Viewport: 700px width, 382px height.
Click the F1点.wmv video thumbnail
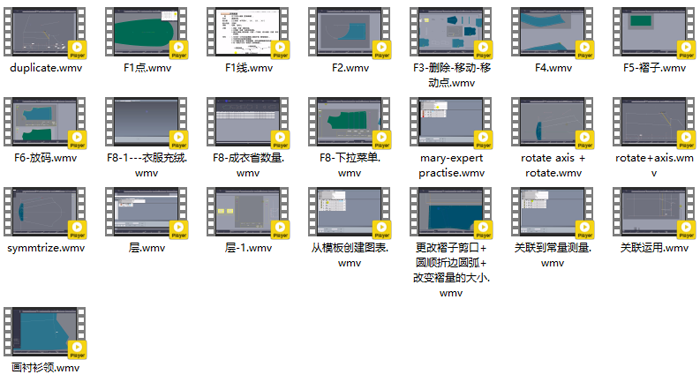click(146, 32)
